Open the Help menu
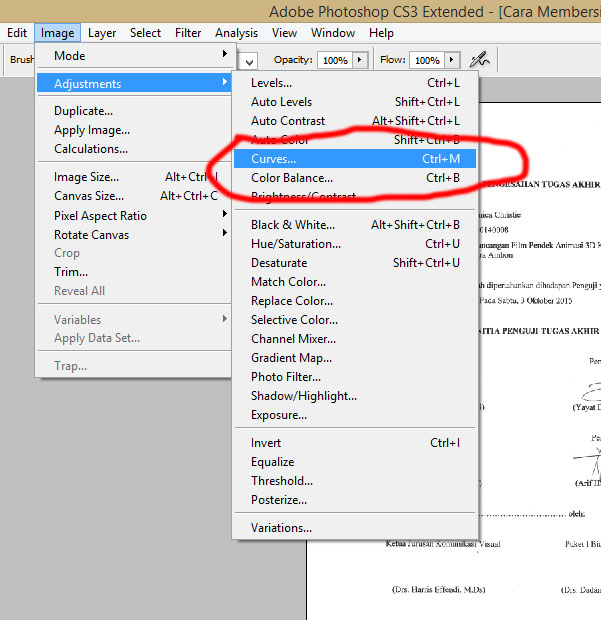Screen dimensions: 601x620 381,33
